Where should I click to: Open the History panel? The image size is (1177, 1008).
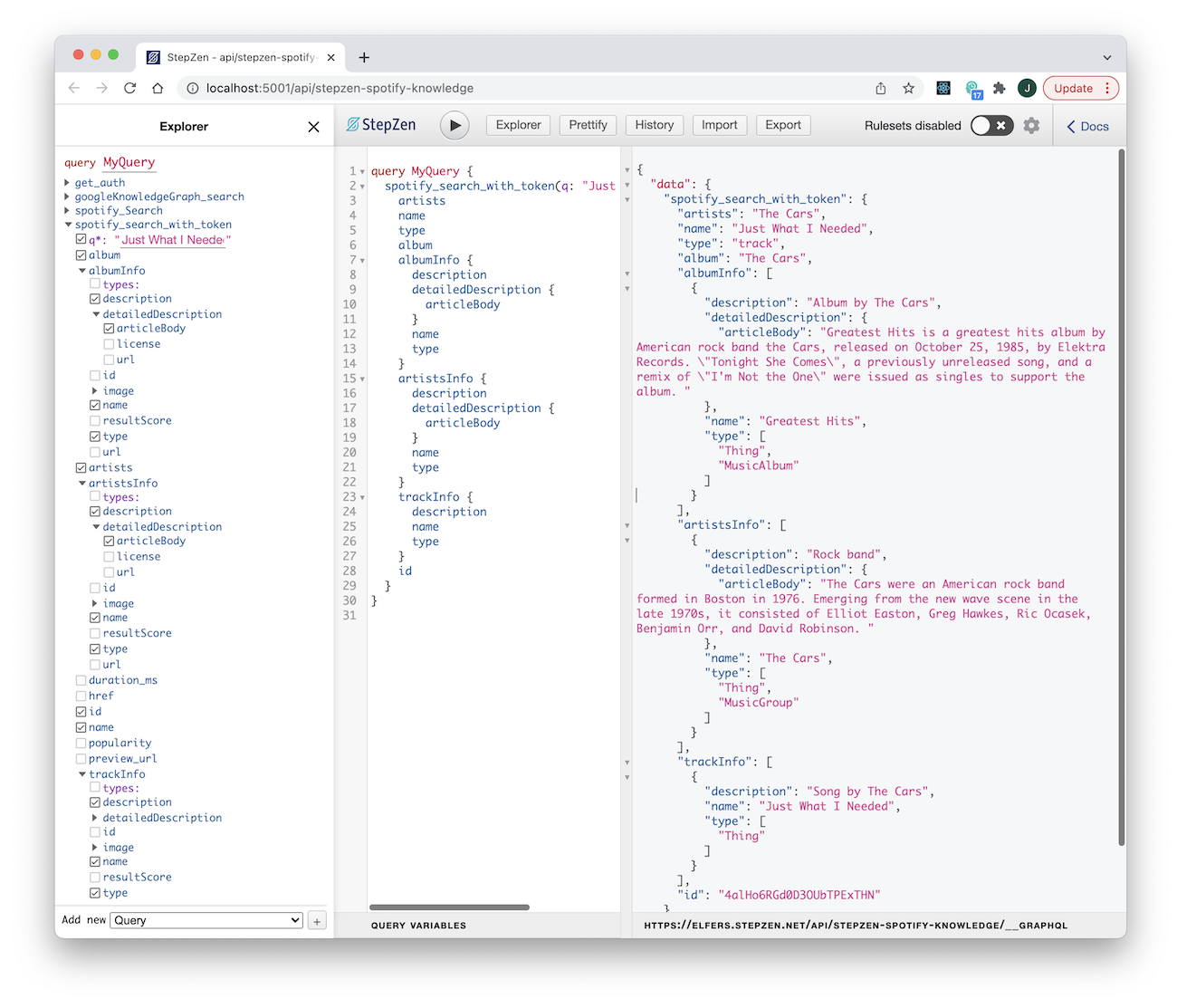(654, 125)
